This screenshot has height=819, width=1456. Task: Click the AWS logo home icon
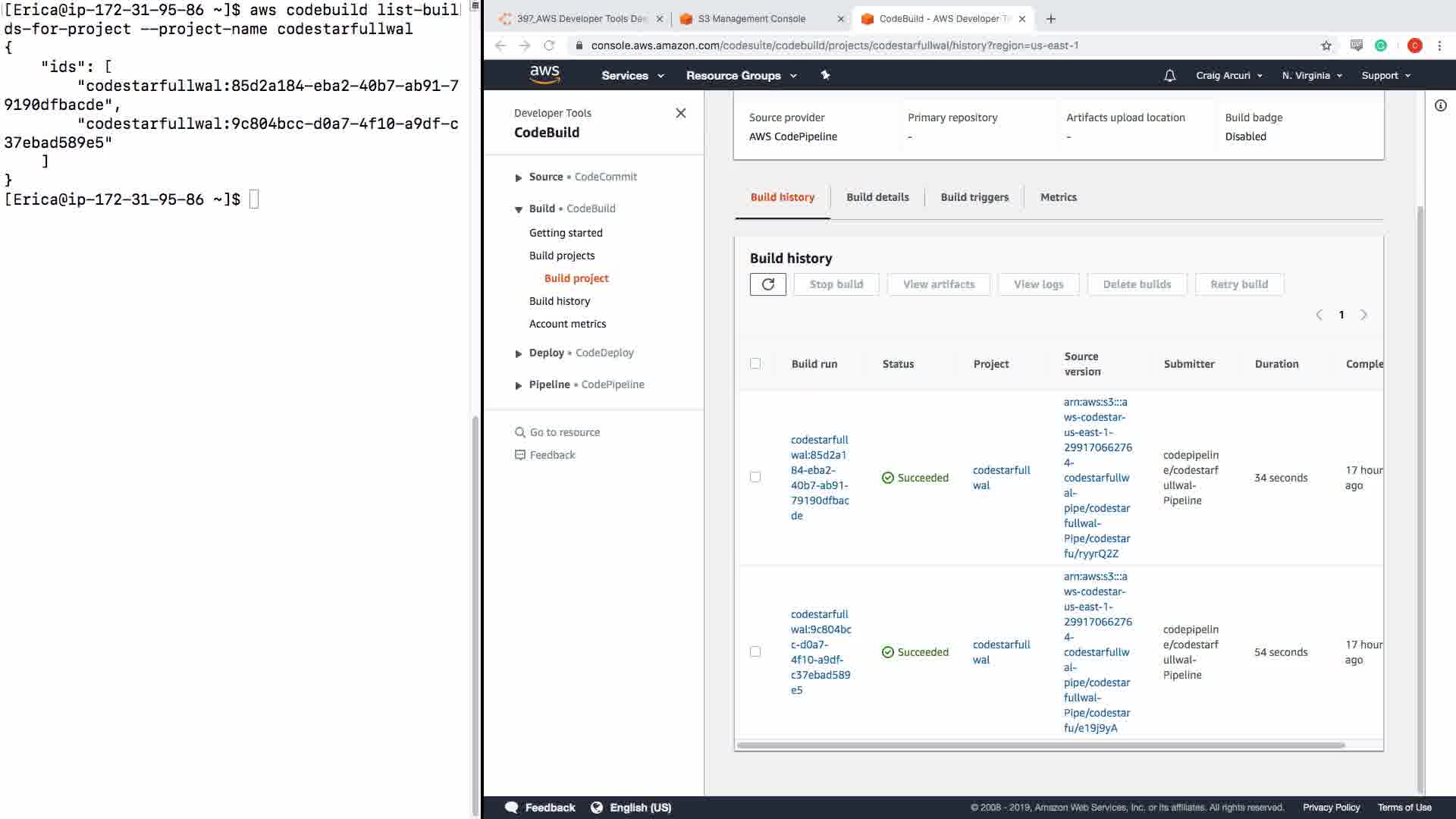coord(544,74)
